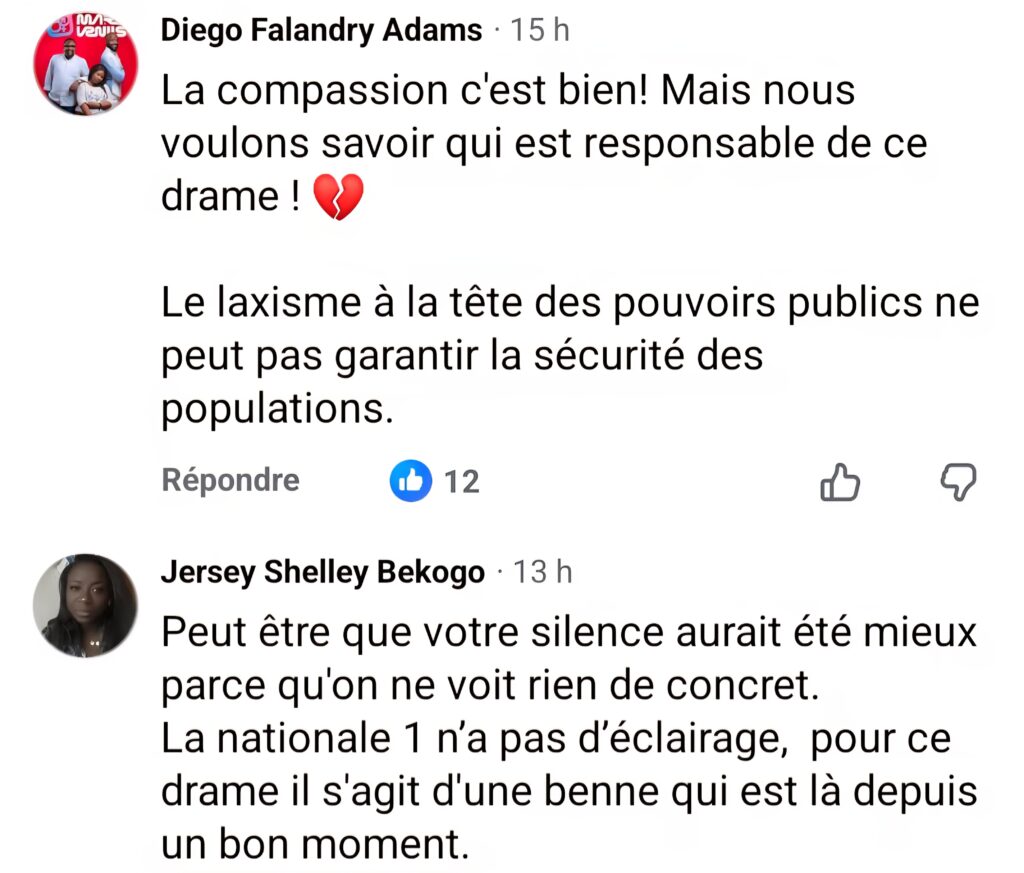Screen dimensions: 1024x873
Task: Click the word "populations."
Action: tap(276, 409)
